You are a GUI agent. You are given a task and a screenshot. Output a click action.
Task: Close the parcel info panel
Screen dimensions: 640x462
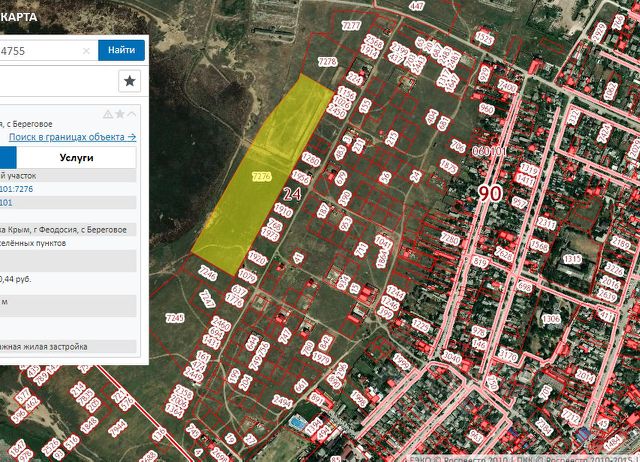coord(132,114)
